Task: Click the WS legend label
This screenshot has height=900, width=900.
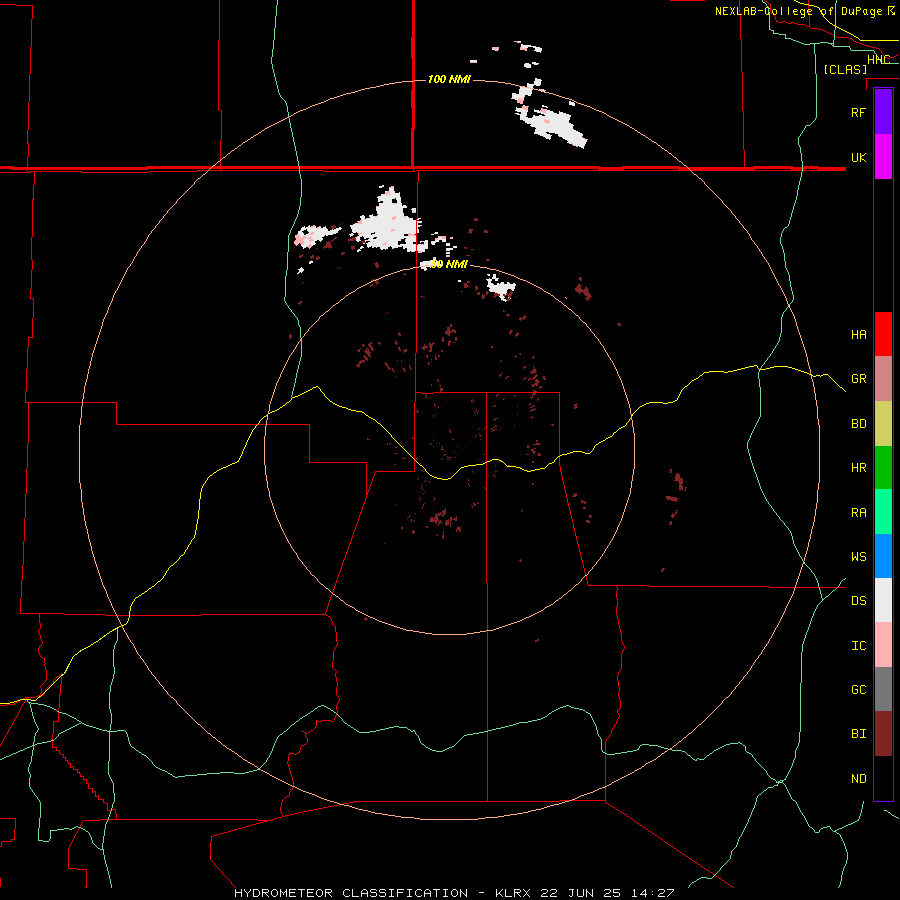Action: click(858, 557)
